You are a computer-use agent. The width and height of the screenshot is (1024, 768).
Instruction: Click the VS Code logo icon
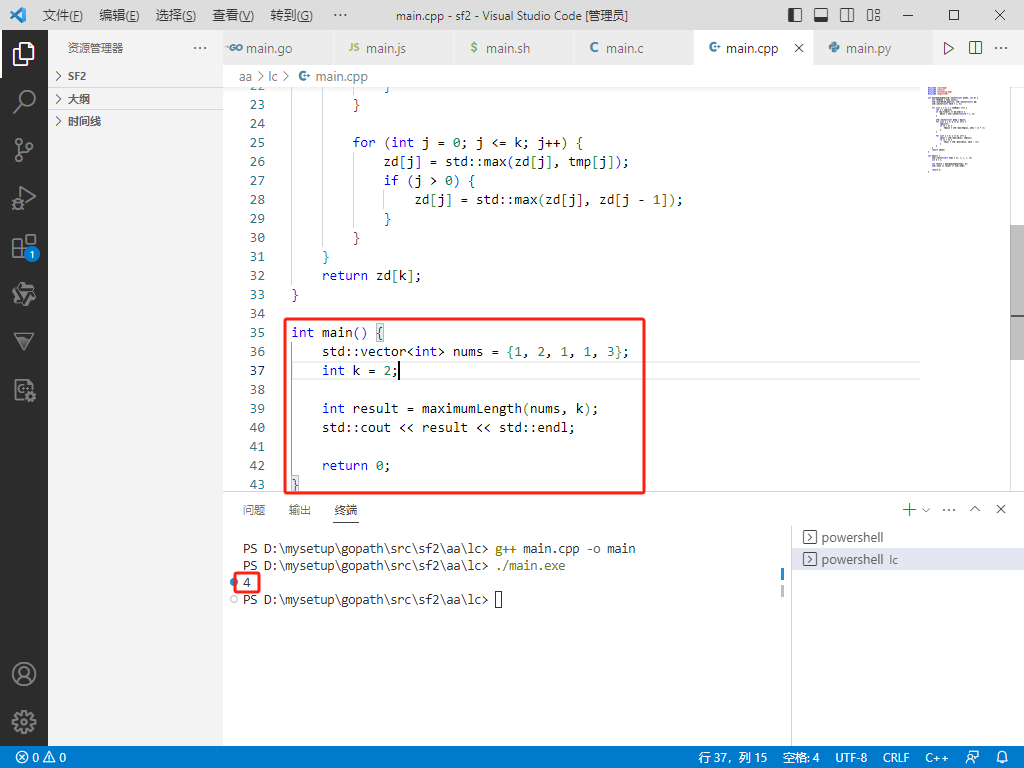tap(18, 15)
